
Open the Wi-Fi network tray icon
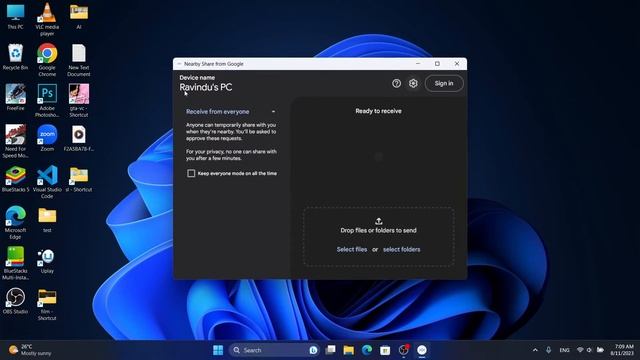(x=580, y=350)
